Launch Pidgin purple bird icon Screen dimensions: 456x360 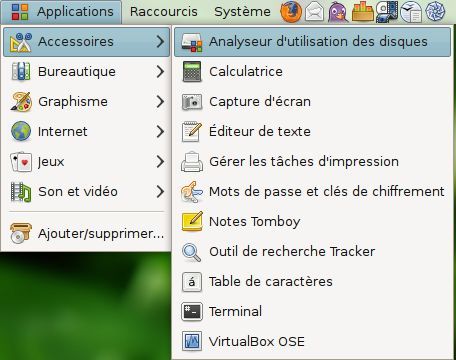pyautogui.click(x=338, y=13)
